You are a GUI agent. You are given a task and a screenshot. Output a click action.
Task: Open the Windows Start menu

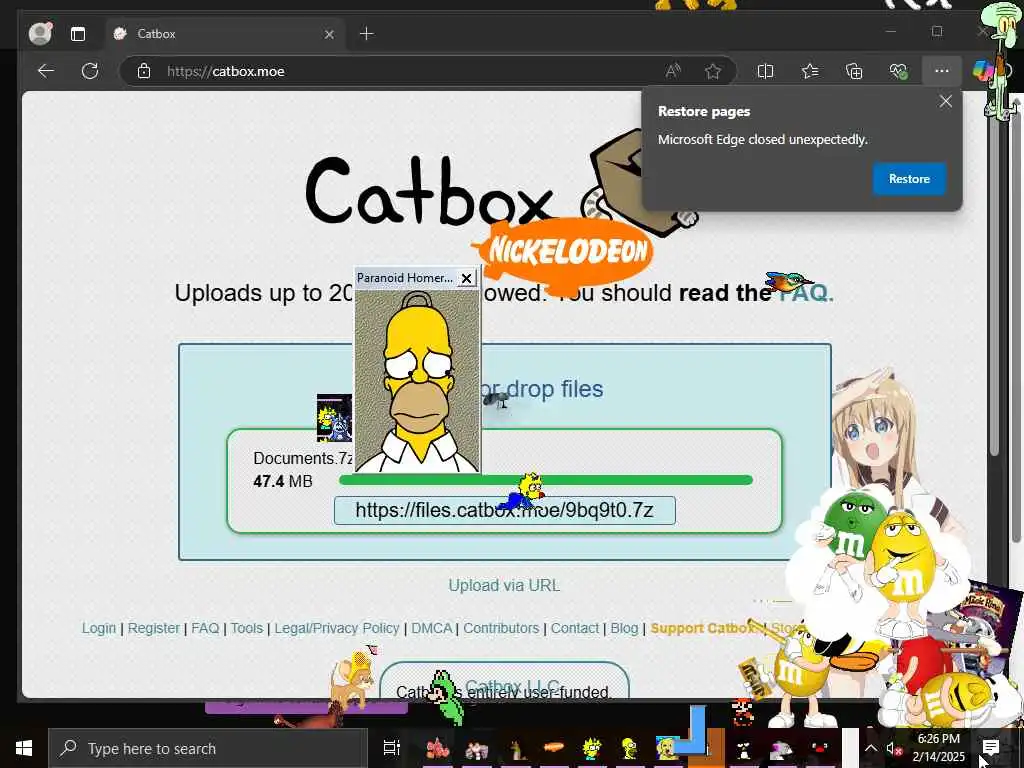coord(24,748)
